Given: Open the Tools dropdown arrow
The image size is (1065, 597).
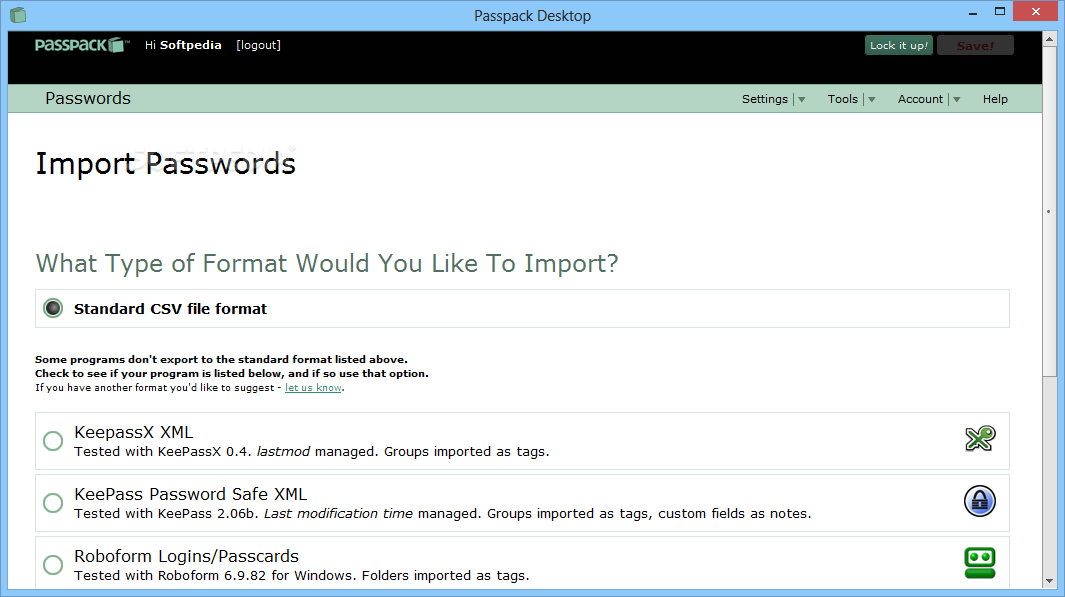Looking at the screenshot, I should coord(871,100).
